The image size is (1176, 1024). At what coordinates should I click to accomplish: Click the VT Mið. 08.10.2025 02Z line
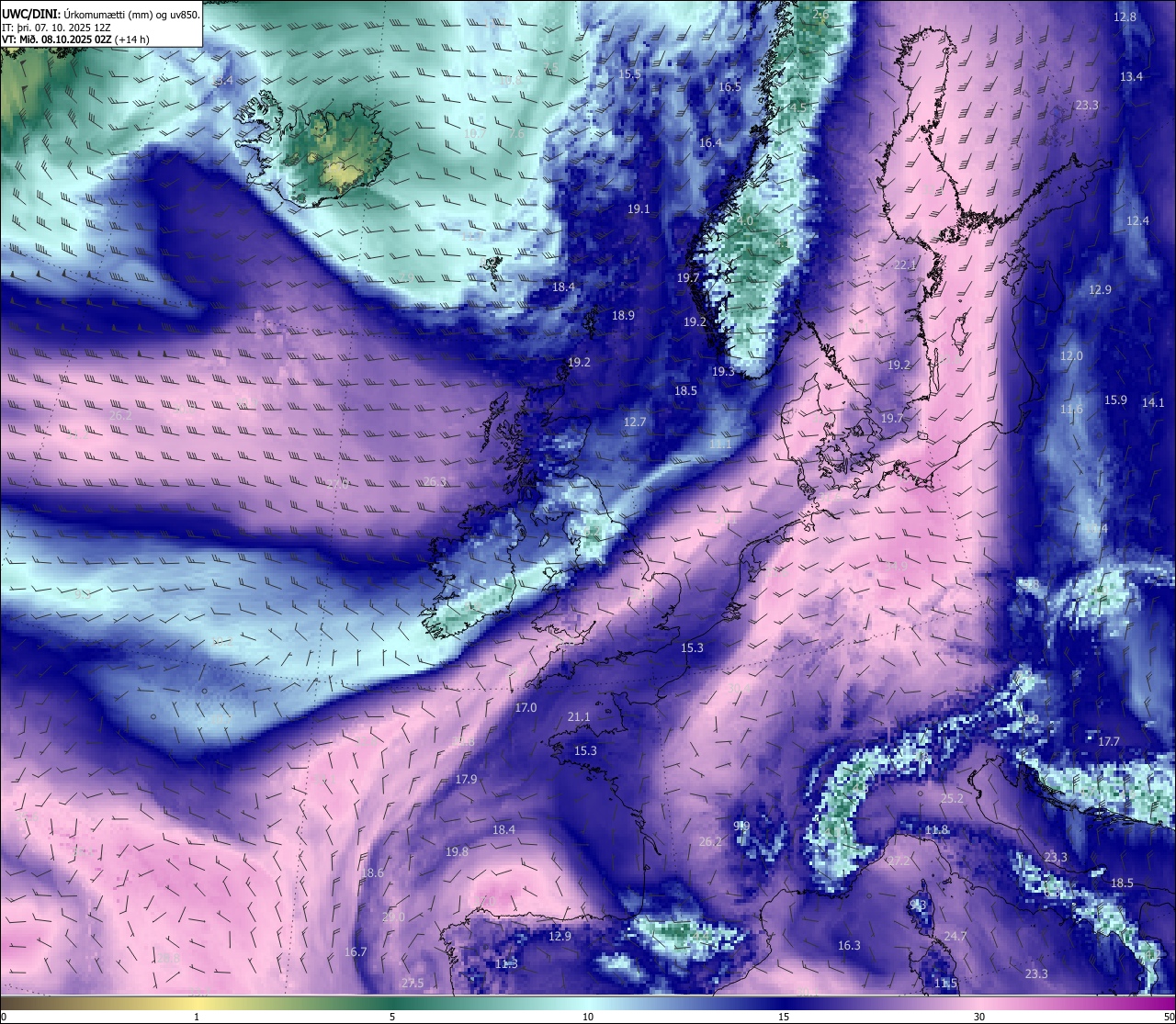(x=75, y=39)
